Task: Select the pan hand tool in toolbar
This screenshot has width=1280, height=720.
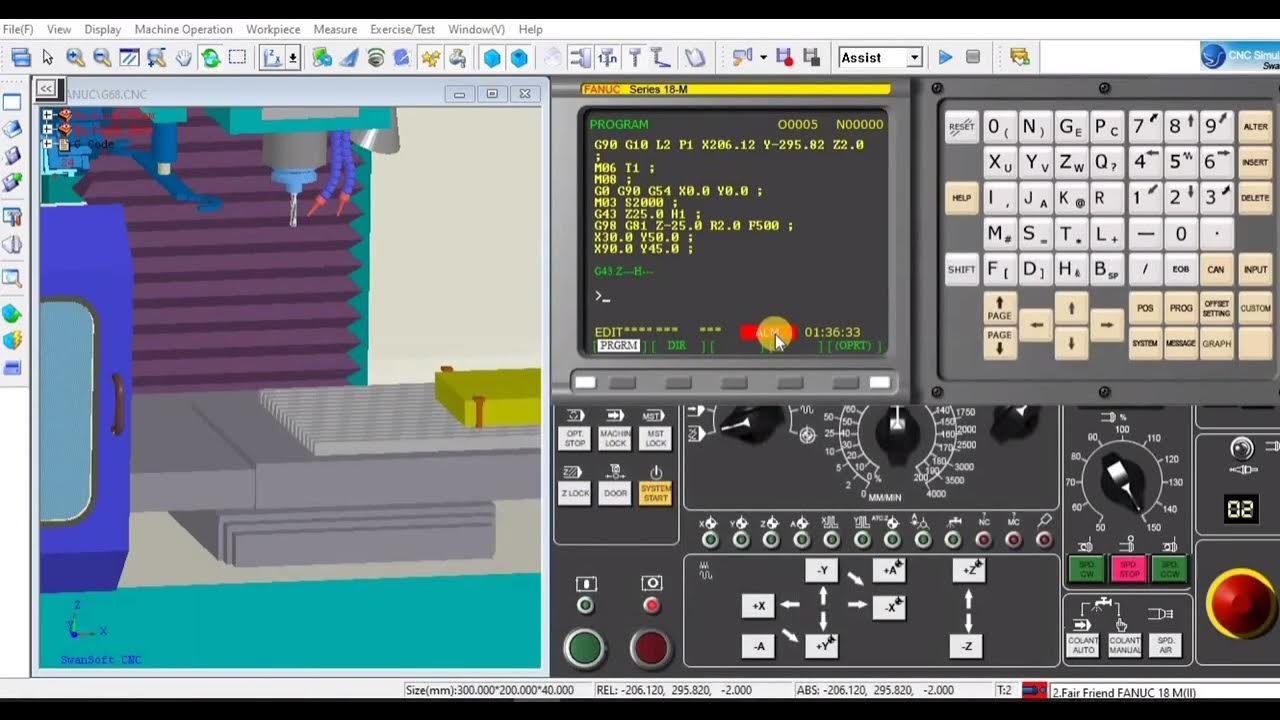Action: click(184, 58)
